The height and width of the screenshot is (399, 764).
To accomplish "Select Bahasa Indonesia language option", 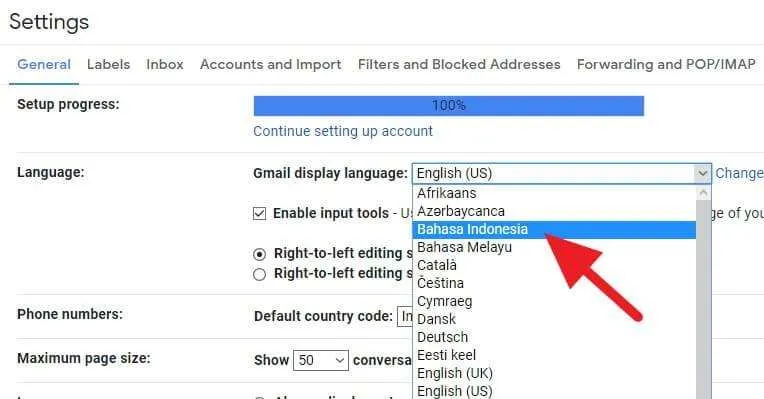I will tap(554, 229).
